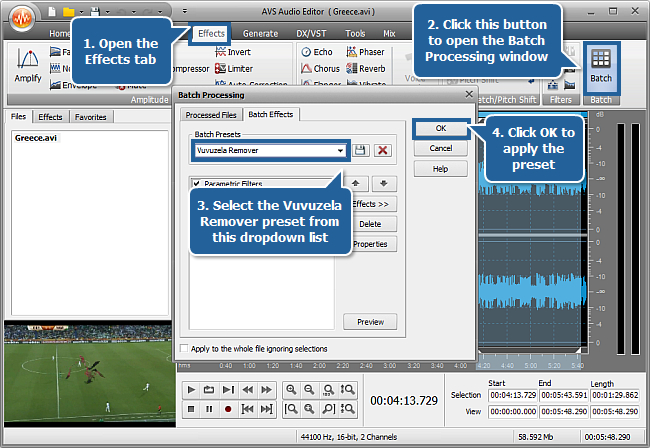Delete the batch preset with red X
Image resolution: width=650 pixels, height=448 pixels.
(383, 150)
